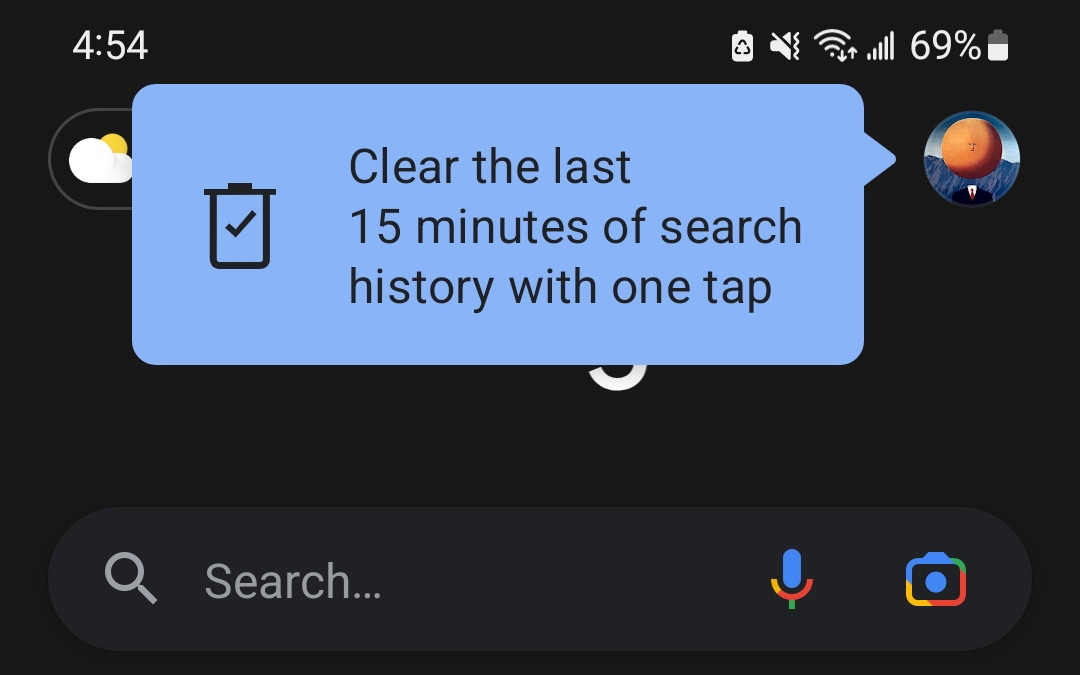The width and height of the screenshot is (1080, 675).
Task: Tap the Wi-Fi status icon
Action: click(835, 45)
